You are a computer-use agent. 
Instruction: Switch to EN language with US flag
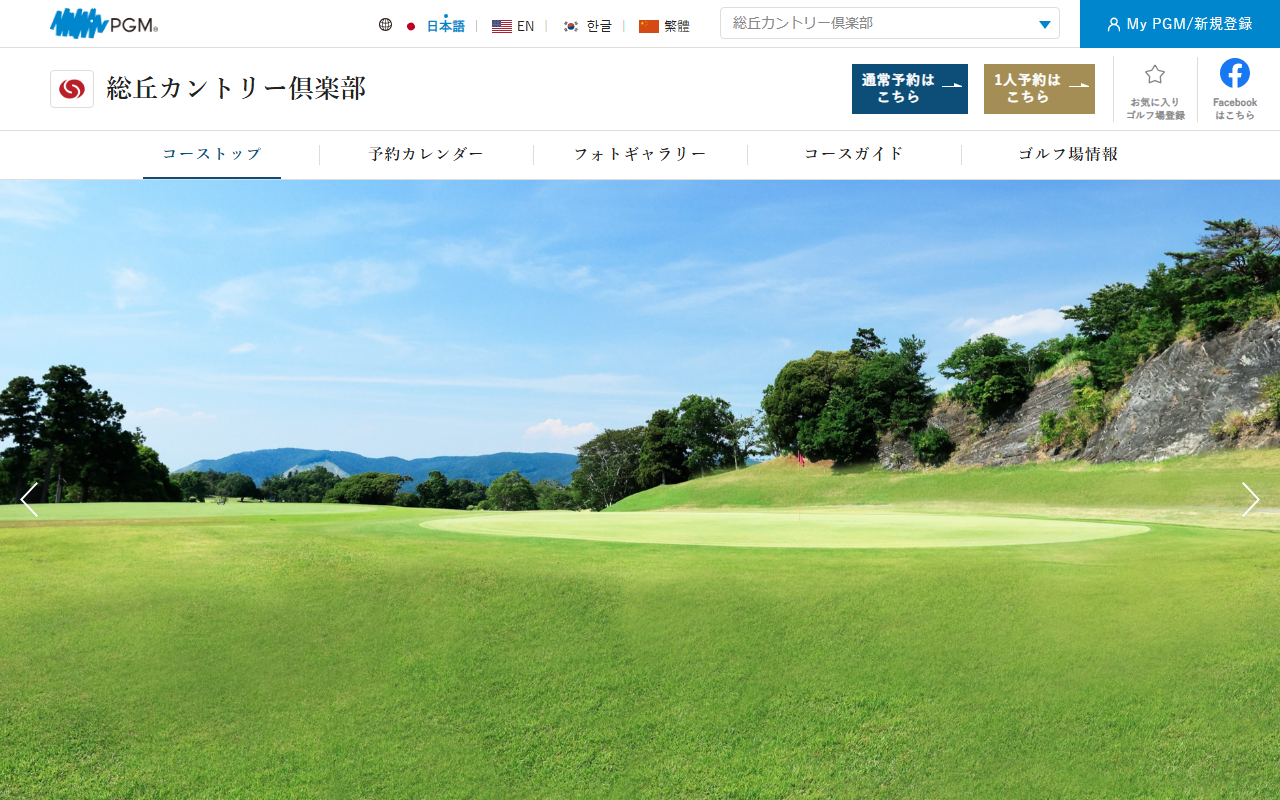tap(513, 26)
